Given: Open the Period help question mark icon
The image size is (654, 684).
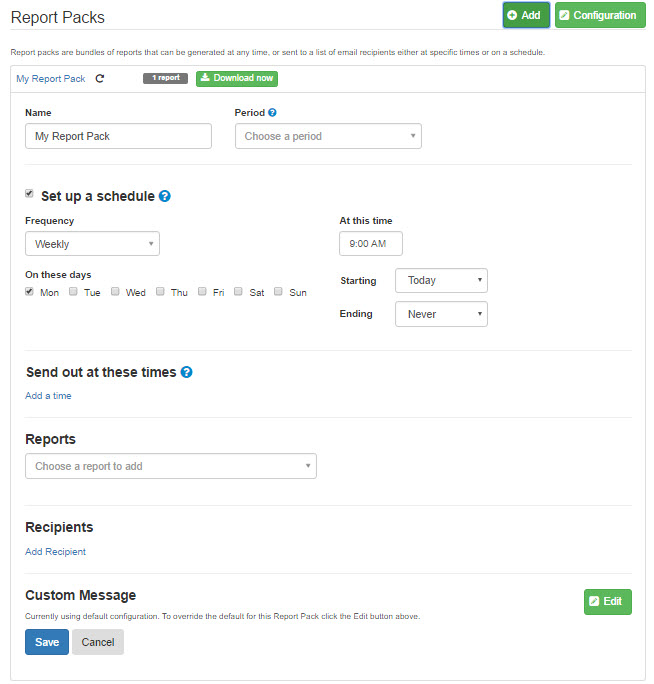Looking at the screenshot, I should tap(272, 113).
